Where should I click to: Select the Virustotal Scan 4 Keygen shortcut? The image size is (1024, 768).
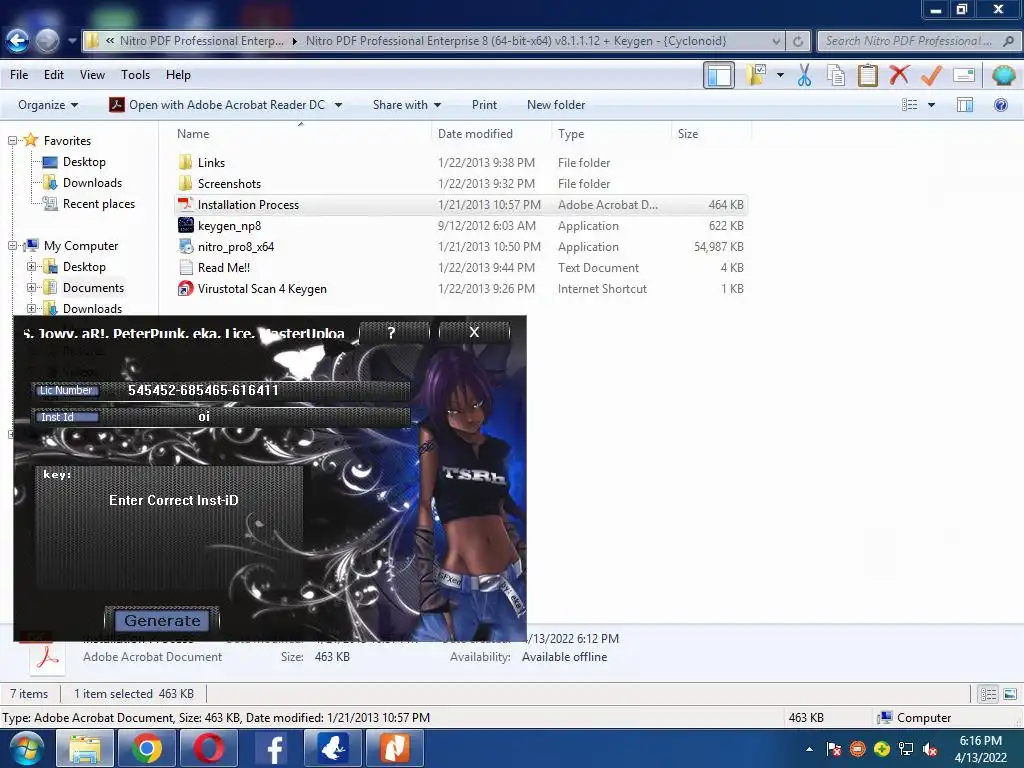coord(262,289)
